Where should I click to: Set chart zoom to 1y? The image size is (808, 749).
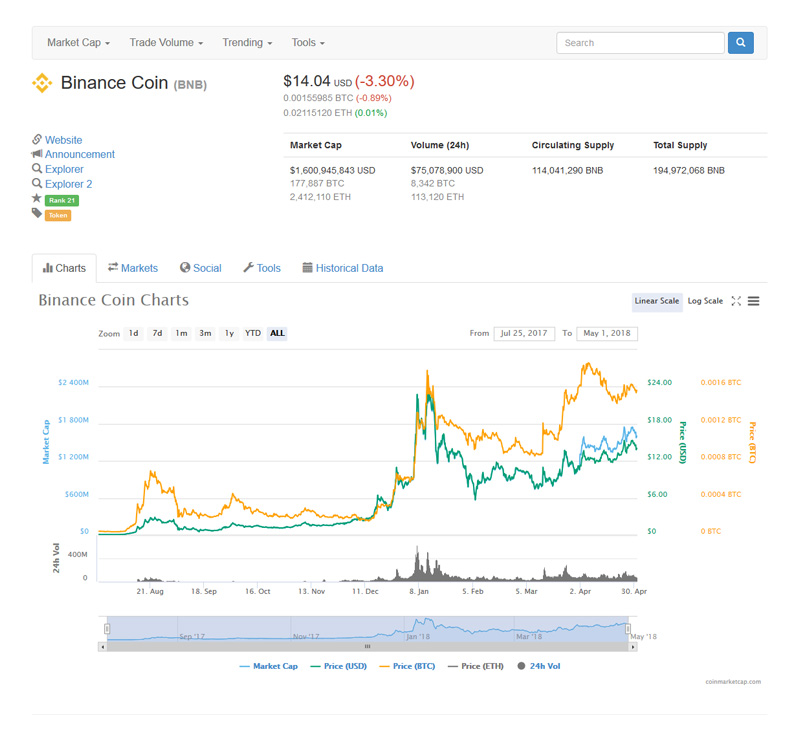pyautogui.click(x=229, y=333)
